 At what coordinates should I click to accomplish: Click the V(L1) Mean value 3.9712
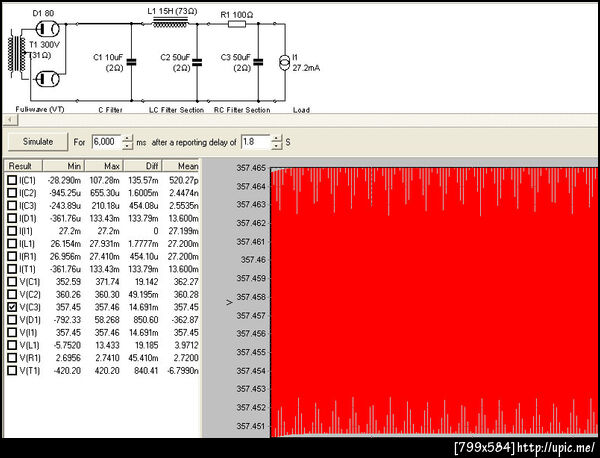pyautogui.click(x=186, y=345)
